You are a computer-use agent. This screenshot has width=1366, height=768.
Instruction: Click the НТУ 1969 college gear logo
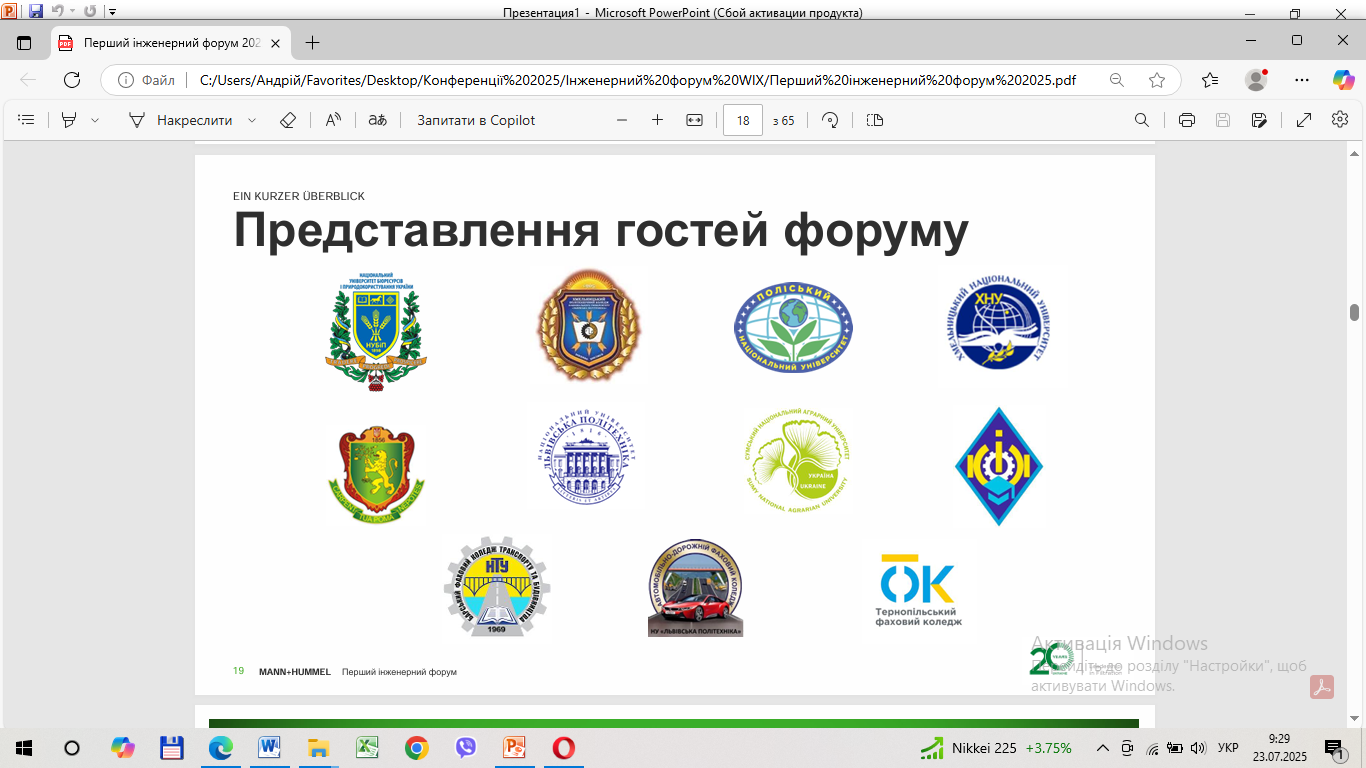tap(497, 587)
